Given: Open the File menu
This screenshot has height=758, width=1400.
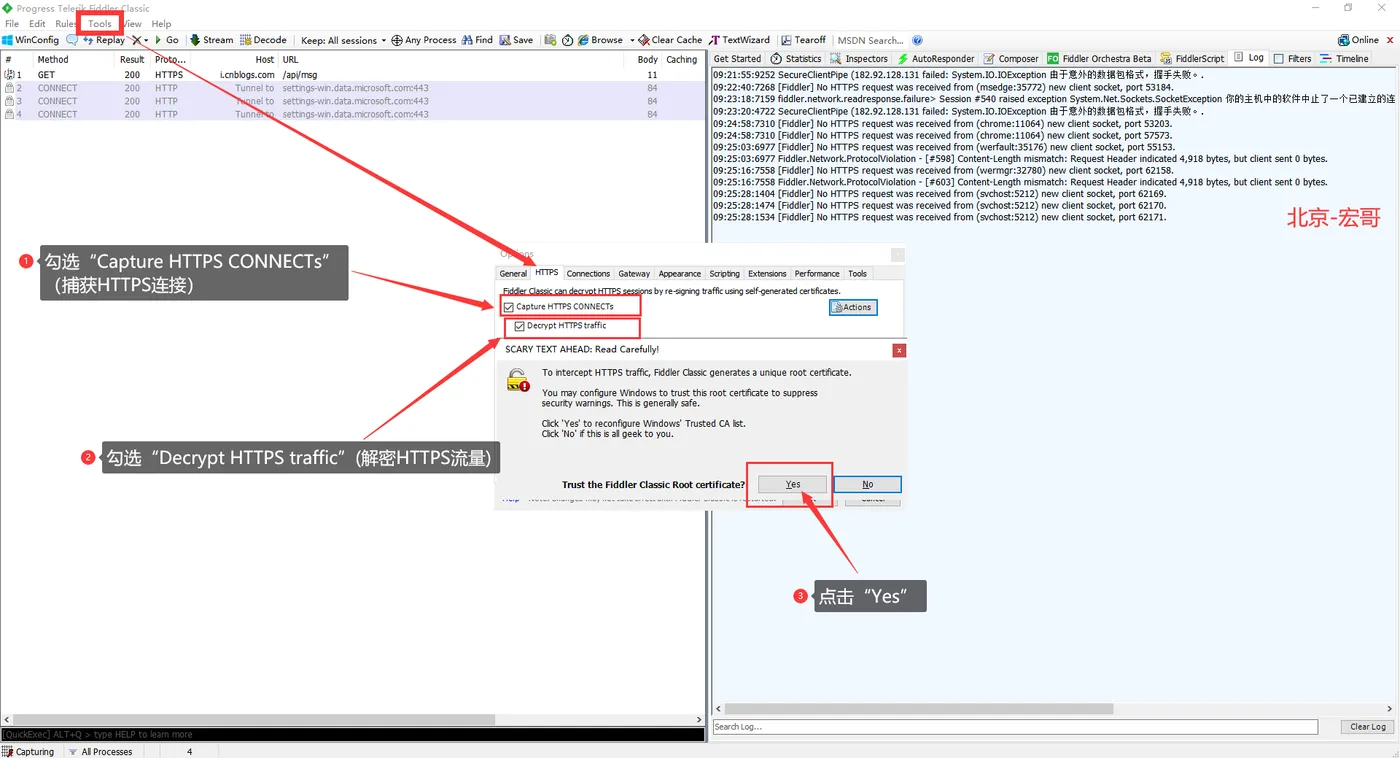Looking at the screenshot, I should [12, 23].
